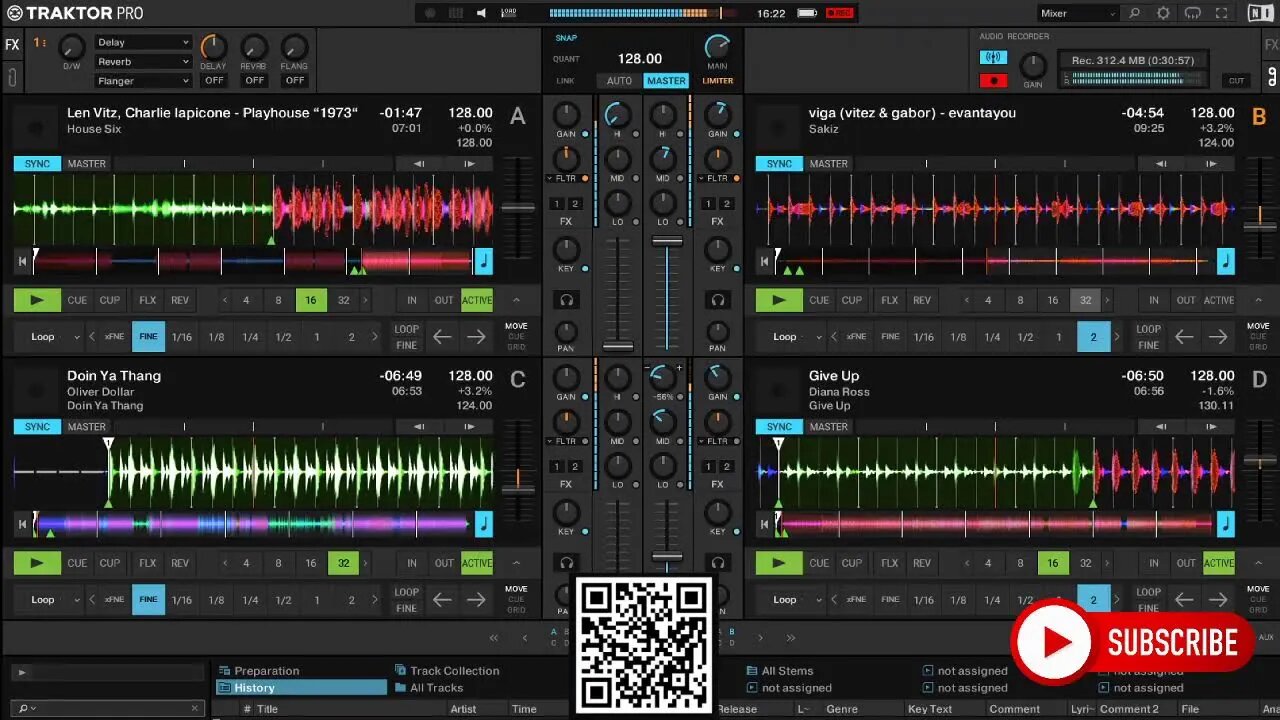The width and height of the screenshot is (1280, 720).
Task: Play Deck A with the green play button
Action: click(37, 300)
